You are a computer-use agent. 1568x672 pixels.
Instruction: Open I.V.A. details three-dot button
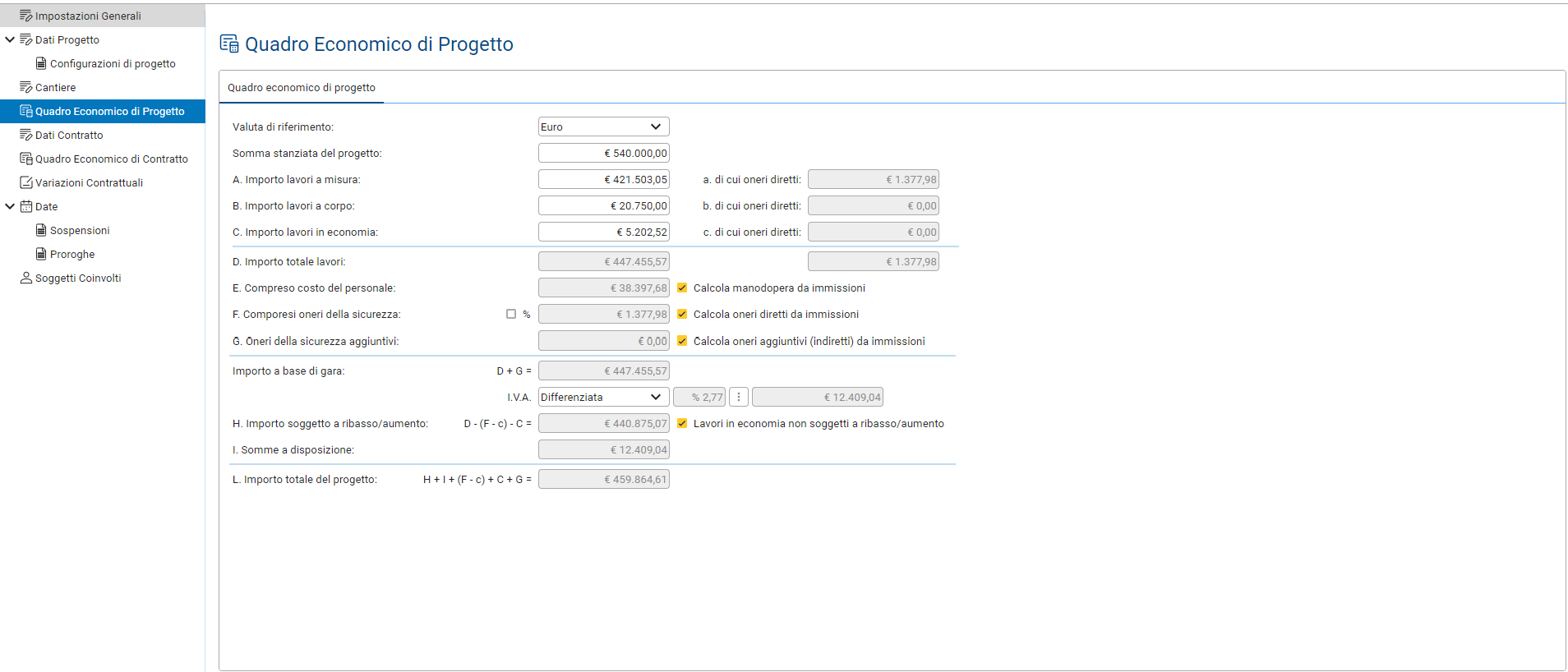point(738,398)
